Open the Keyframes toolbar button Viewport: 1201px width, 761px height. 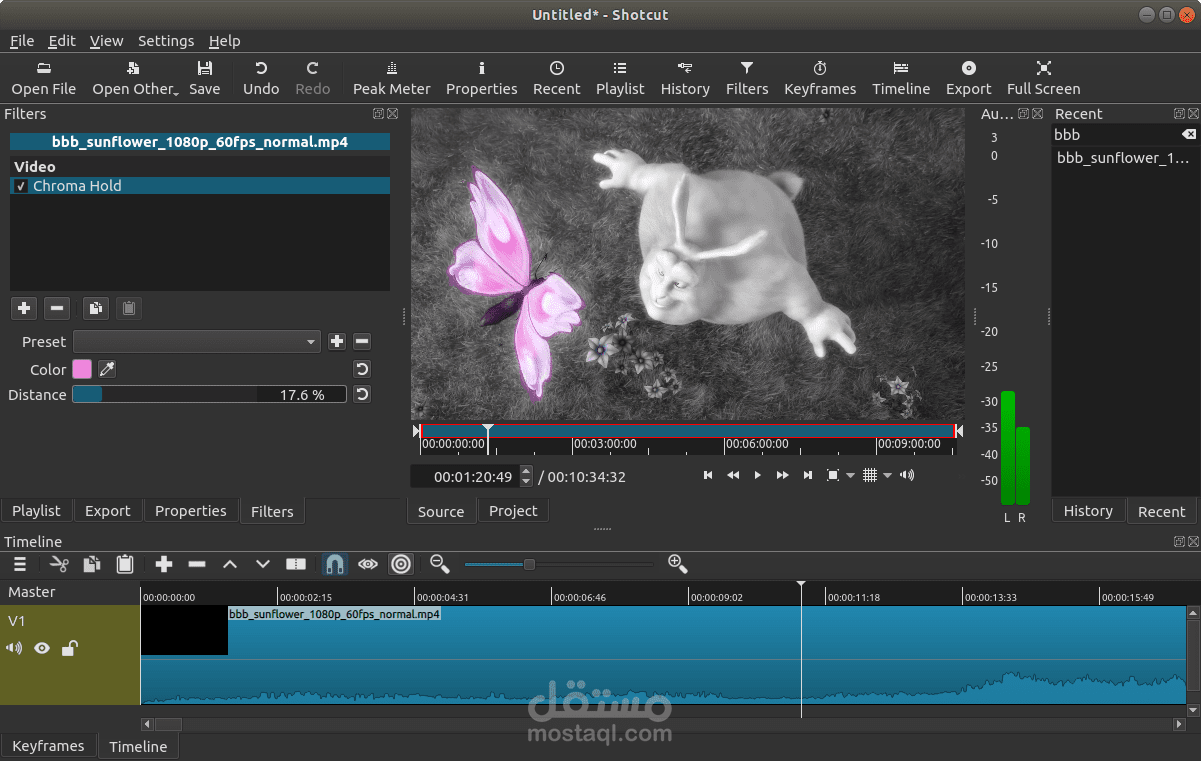[820, 78]
